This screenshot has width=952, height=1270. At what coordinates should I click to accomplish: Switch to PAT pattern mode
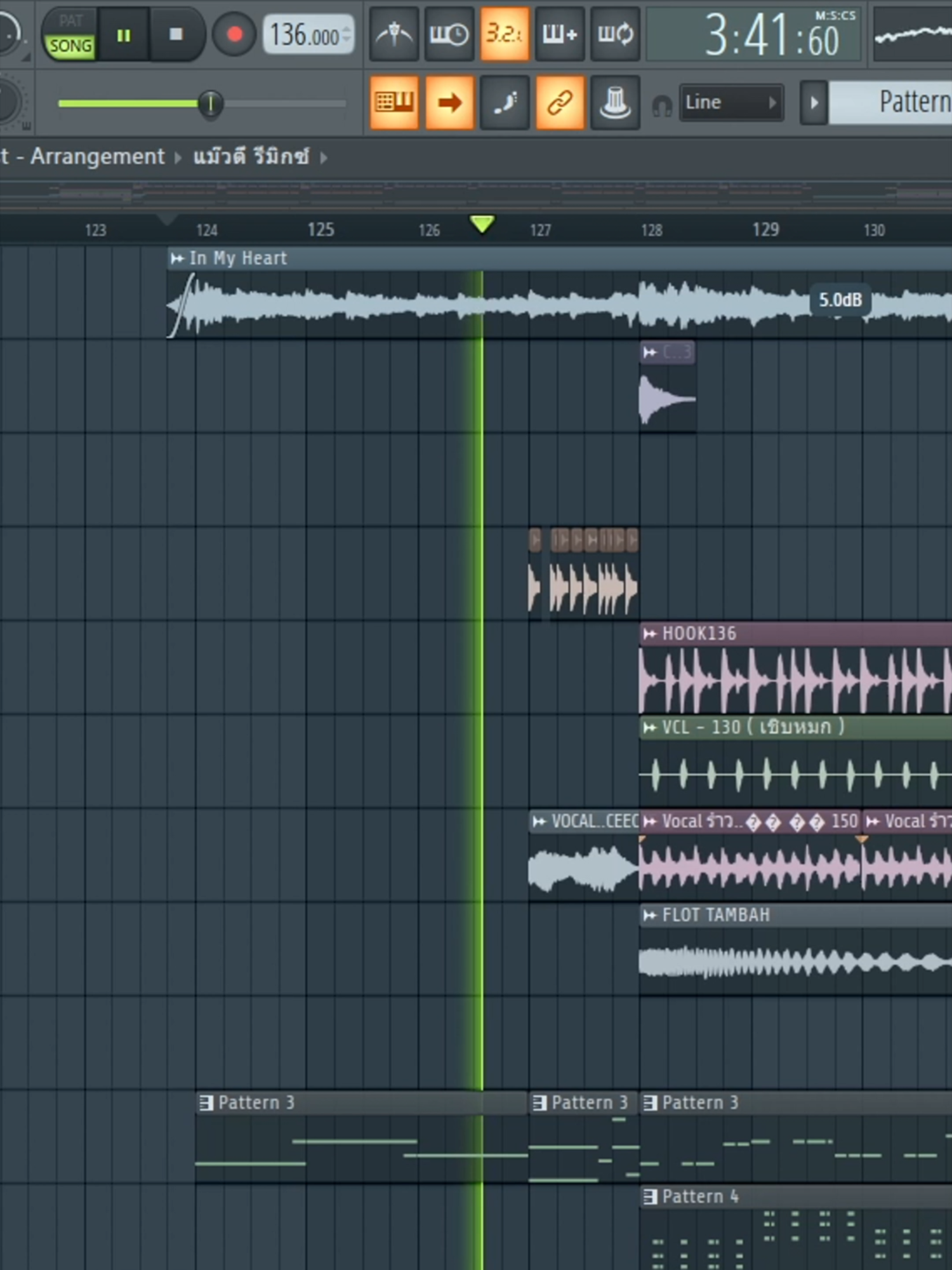click(x=70, y=21)
